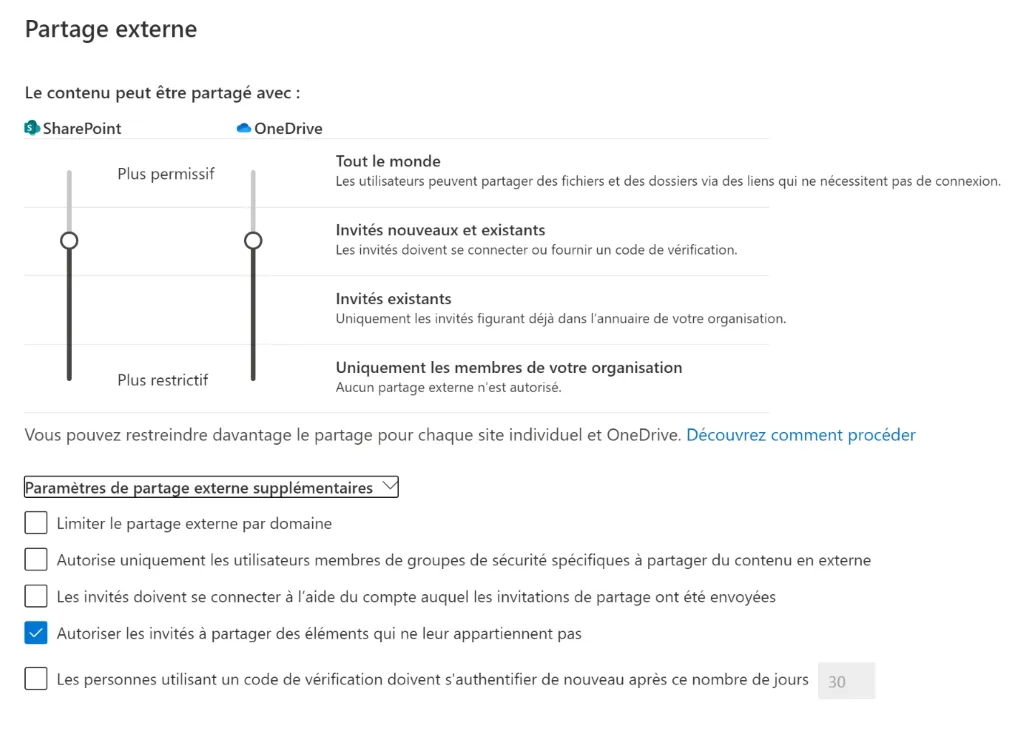The image size is (1024, 729).
Task: Select 'Invités nouveaux et existants' level
Action: pyautogui.click(x=440, y=230)
